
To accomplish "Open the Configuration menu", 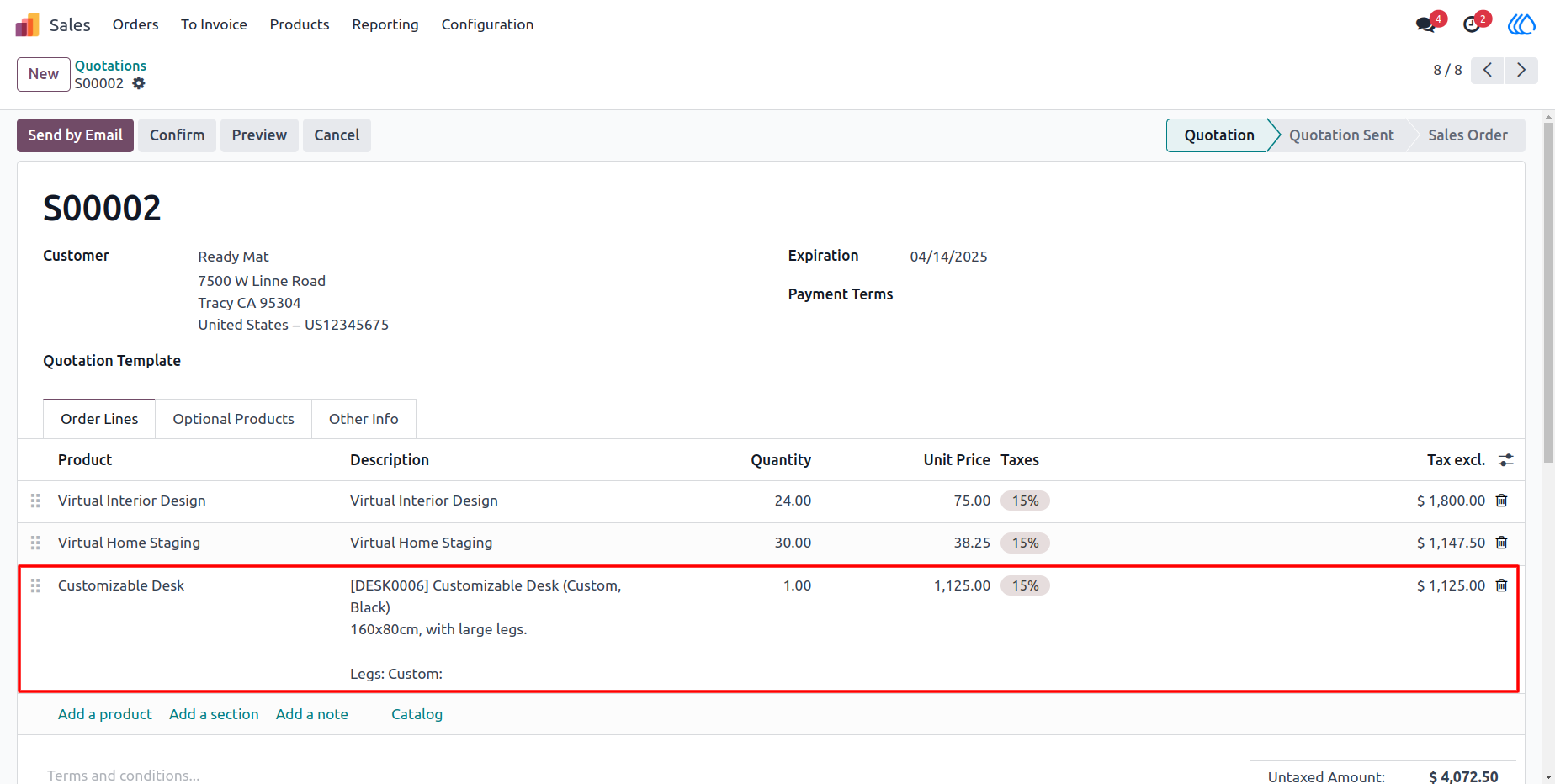I will [487, 24].
